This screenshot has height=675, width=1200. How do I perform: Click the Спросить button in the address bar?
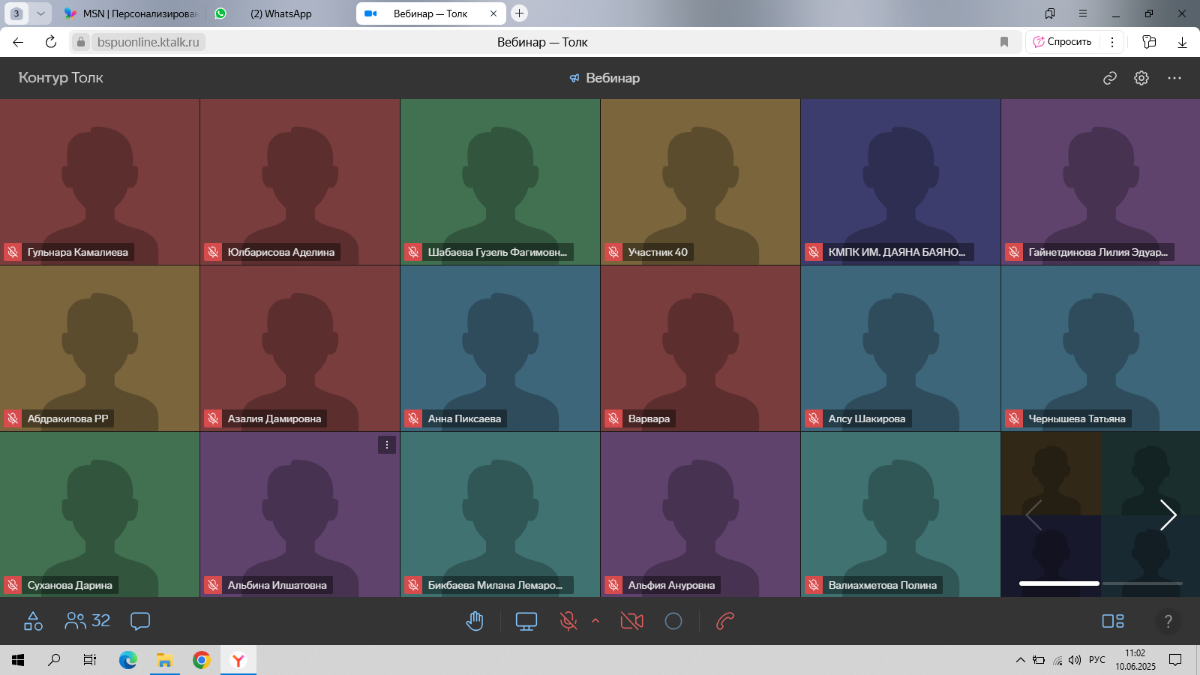coord(1062,42)
